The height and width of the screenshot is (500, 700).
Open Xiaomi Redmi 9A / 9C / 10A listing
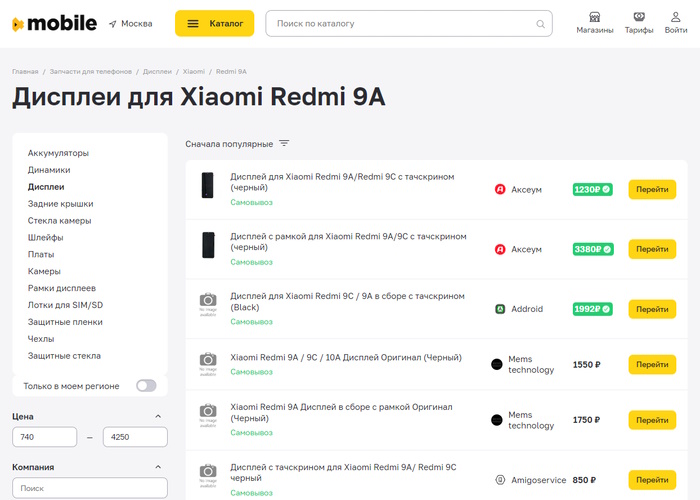346,358
